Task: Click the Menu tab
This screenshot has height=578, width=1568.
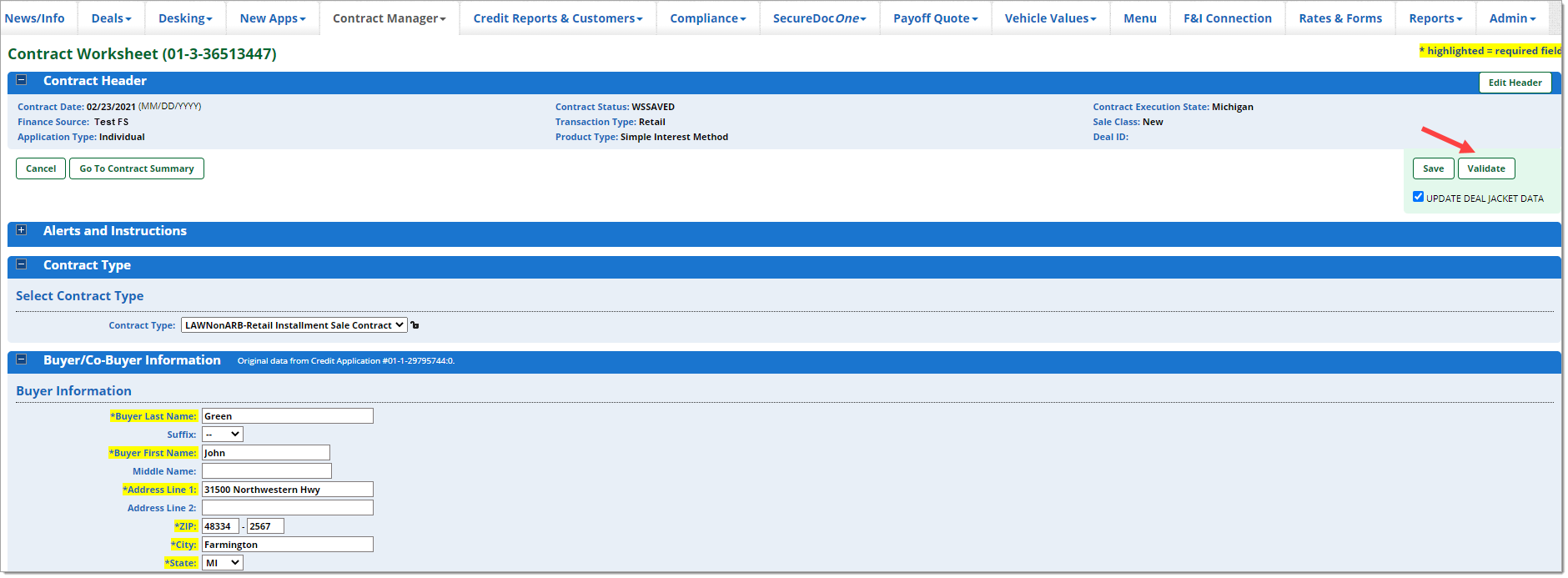Action: pyautogui.click(x=1140, y=18)
